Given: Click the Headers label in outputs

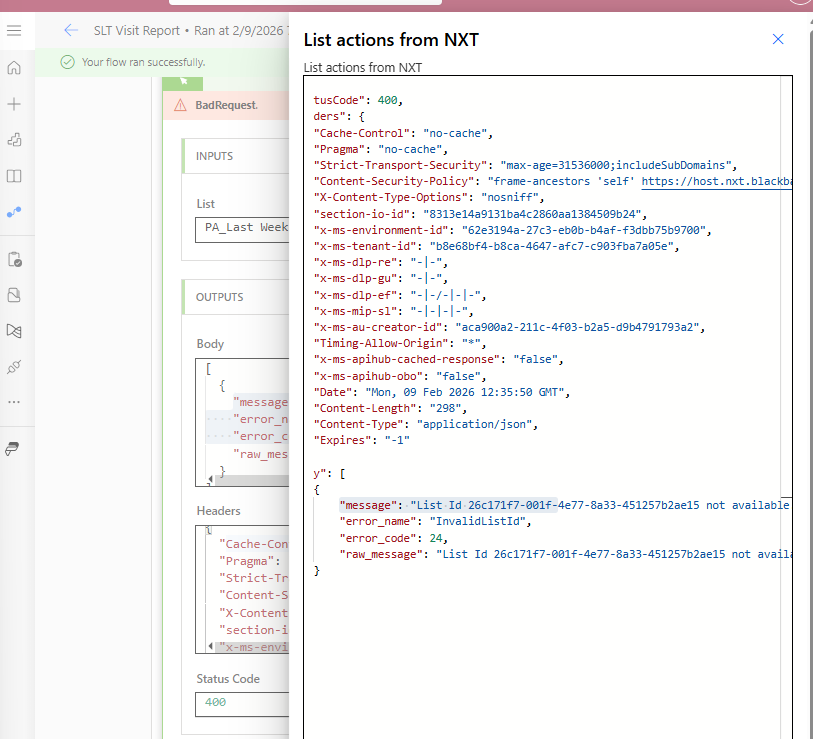Looking at the screenshot, I should click(x=218, y=511).
